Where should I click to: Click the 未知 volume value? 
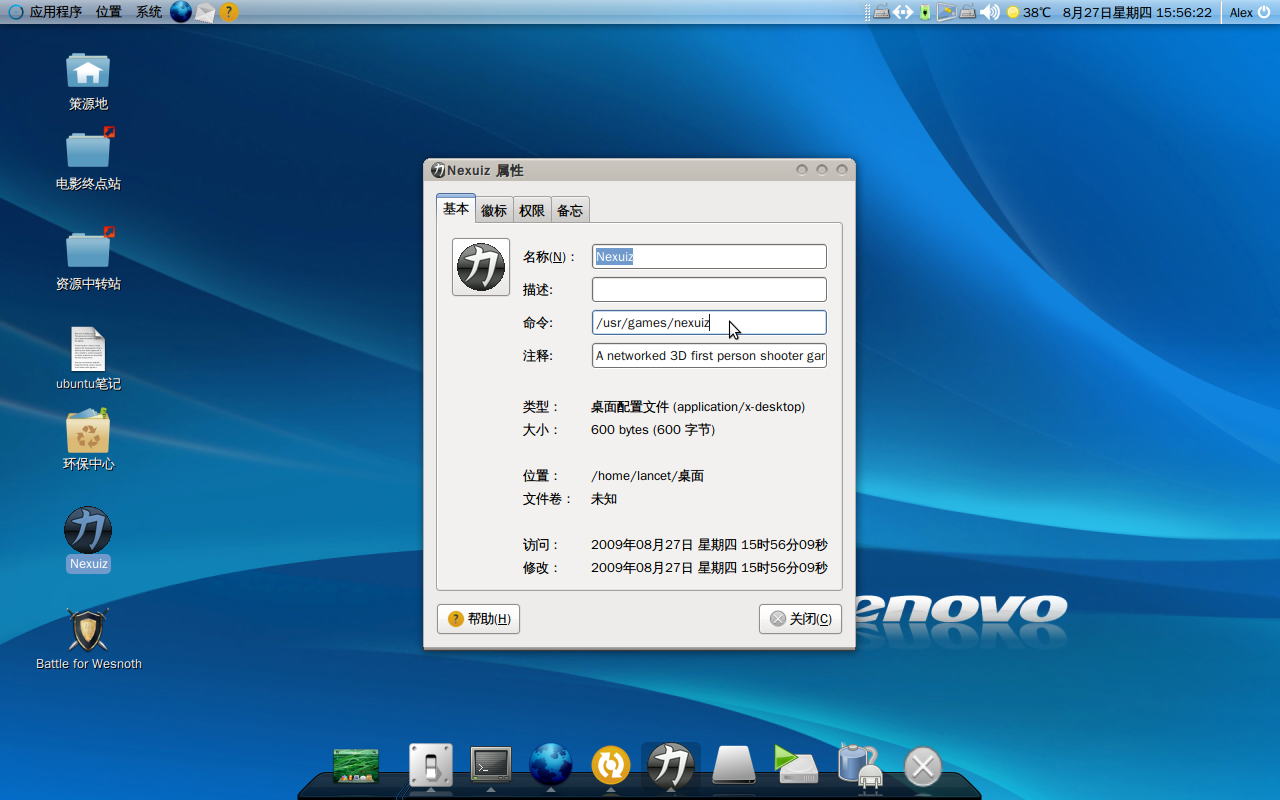tap(604, 499)
